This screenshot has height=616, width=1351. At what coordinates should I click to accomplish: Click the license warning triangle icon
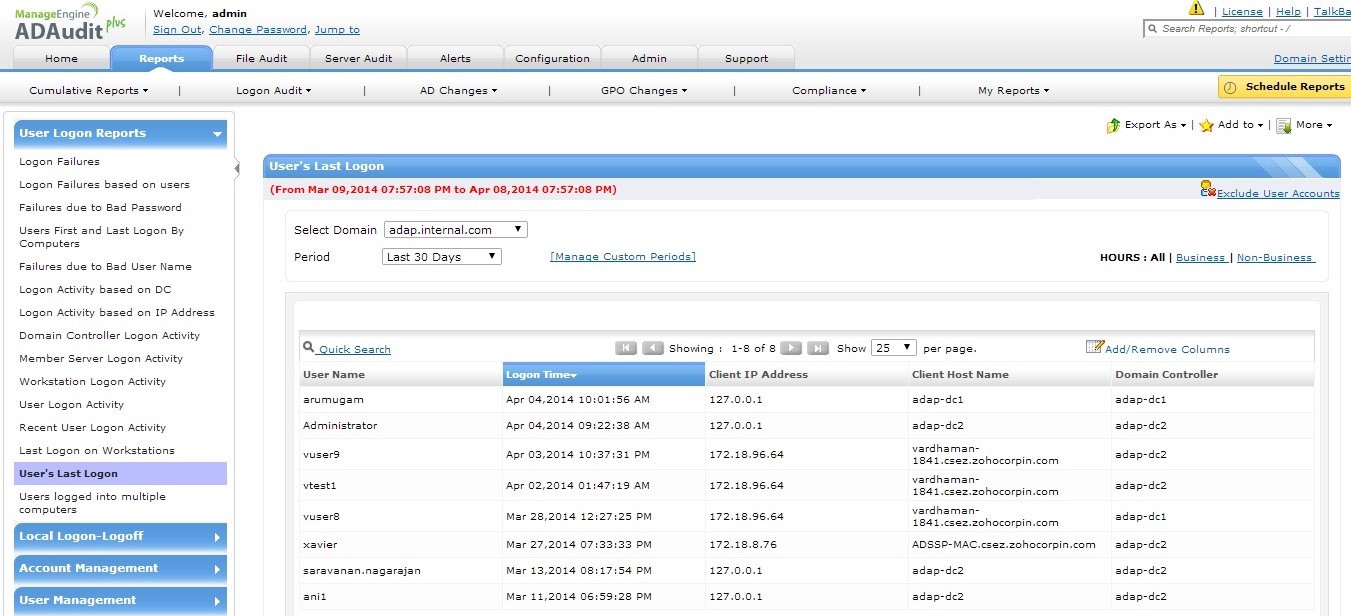point(1197,8)
